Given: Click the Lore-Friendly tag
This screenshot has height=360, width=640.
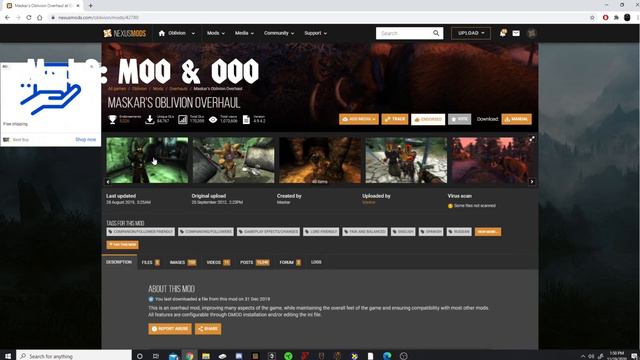Looking at the screenshot, I should coord(321,232).
